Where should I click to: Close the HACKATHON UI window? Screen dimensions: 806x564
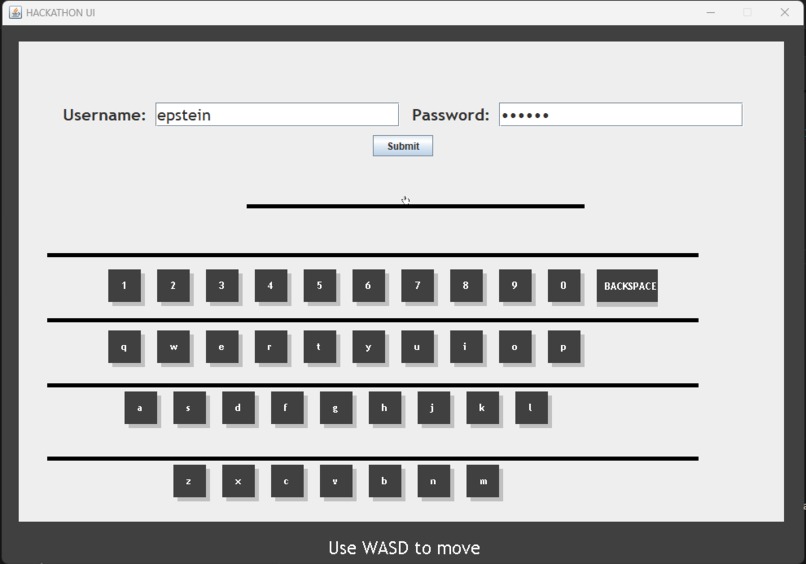(x=784, y=12)
